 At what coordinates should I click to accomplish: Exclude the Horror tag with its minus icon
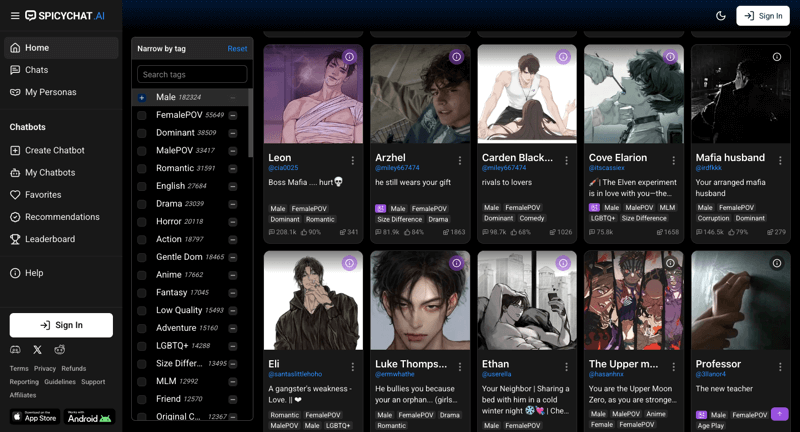233,222
